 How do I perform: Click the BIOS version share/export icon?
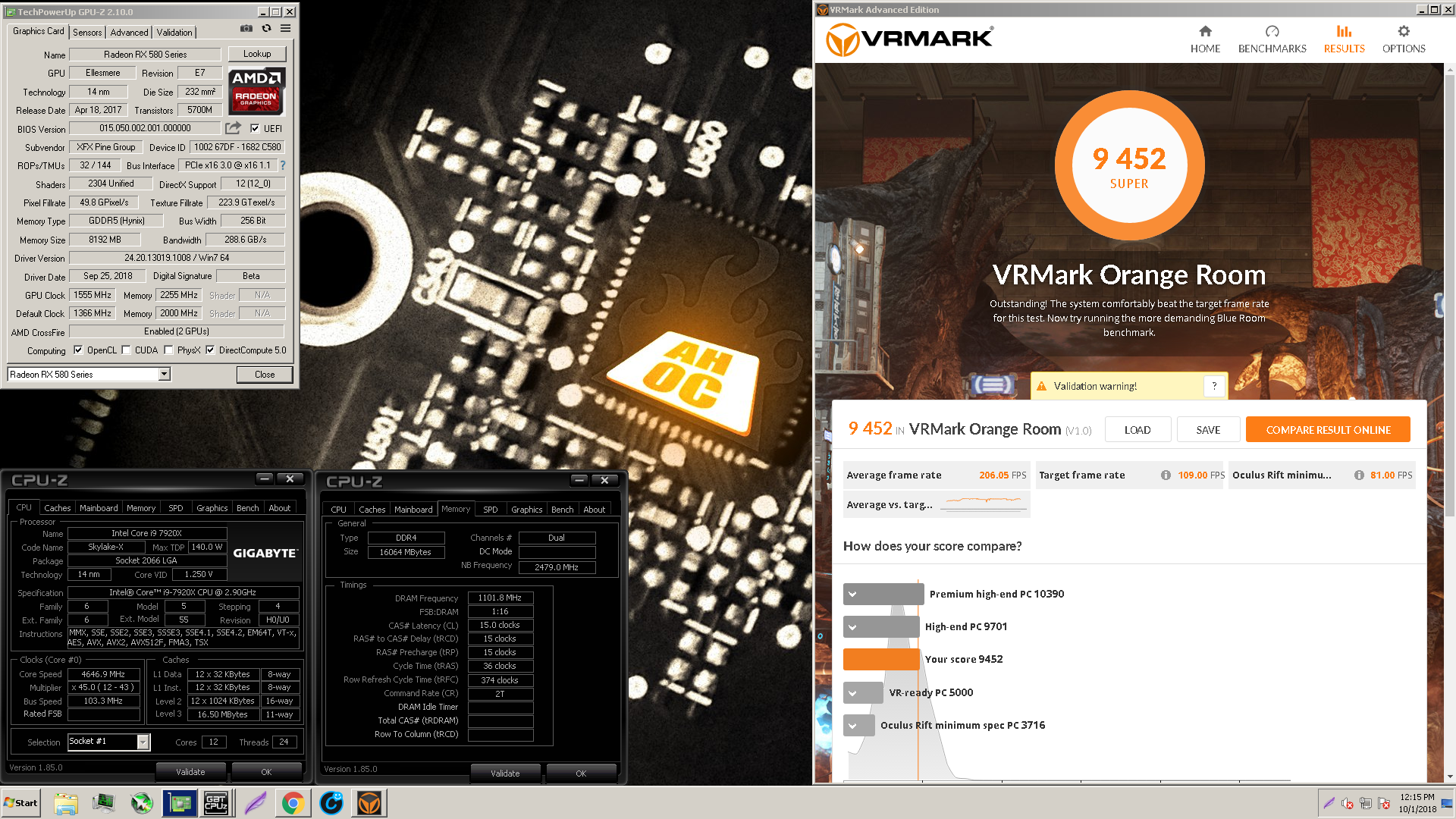(233, 128)
